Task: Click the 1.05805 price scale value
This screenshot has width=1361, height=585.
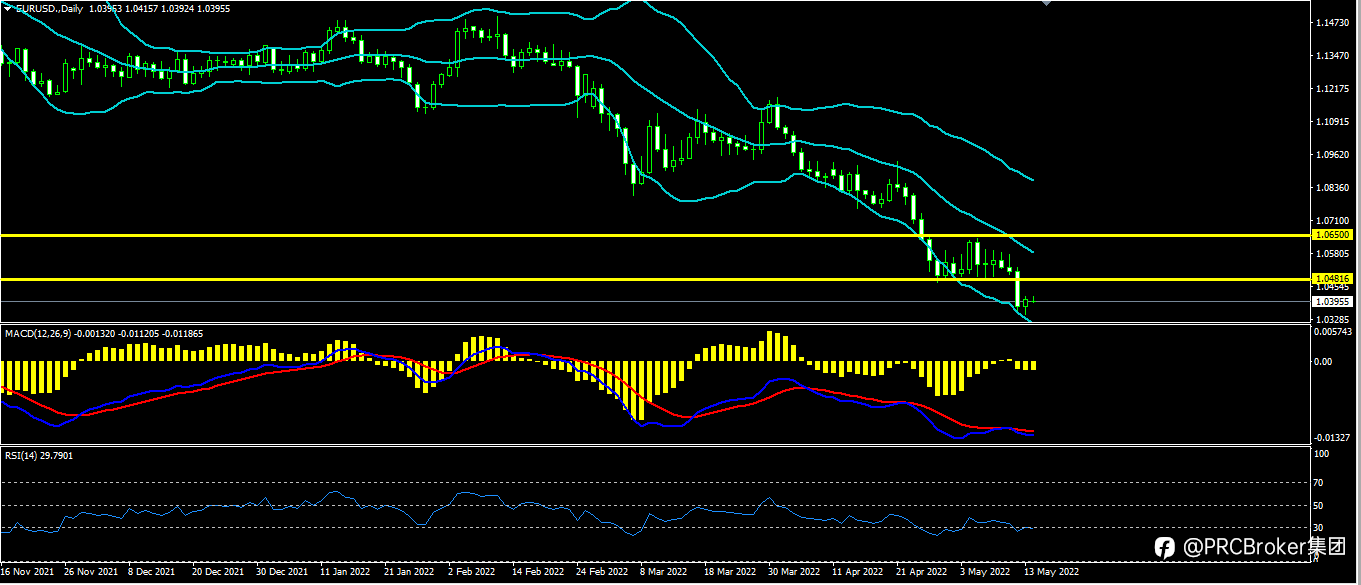Action: tap(1333, 254)
